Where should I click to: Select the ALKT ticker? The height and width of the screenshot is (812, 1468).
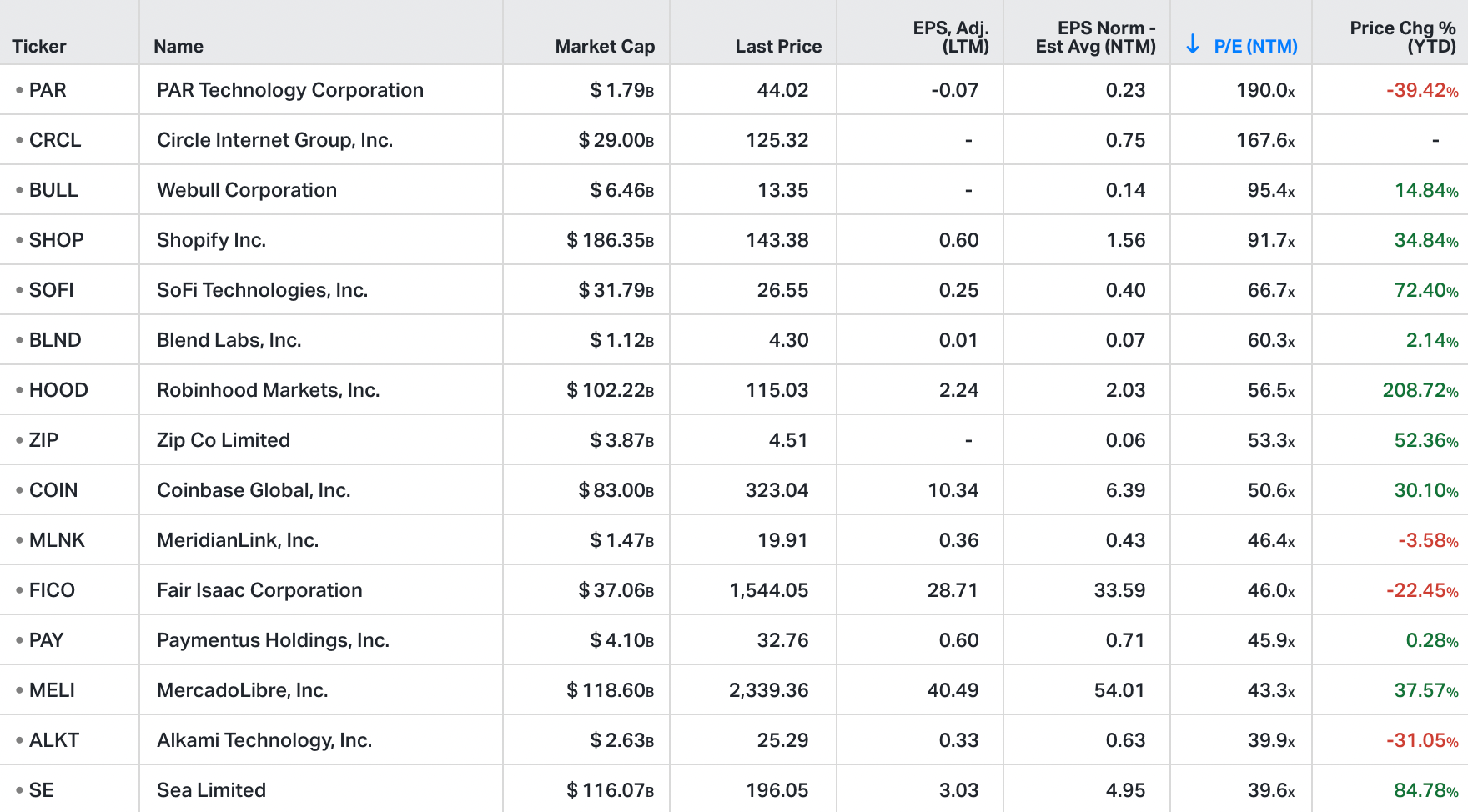pyautogui.click(x=54, y=740)
